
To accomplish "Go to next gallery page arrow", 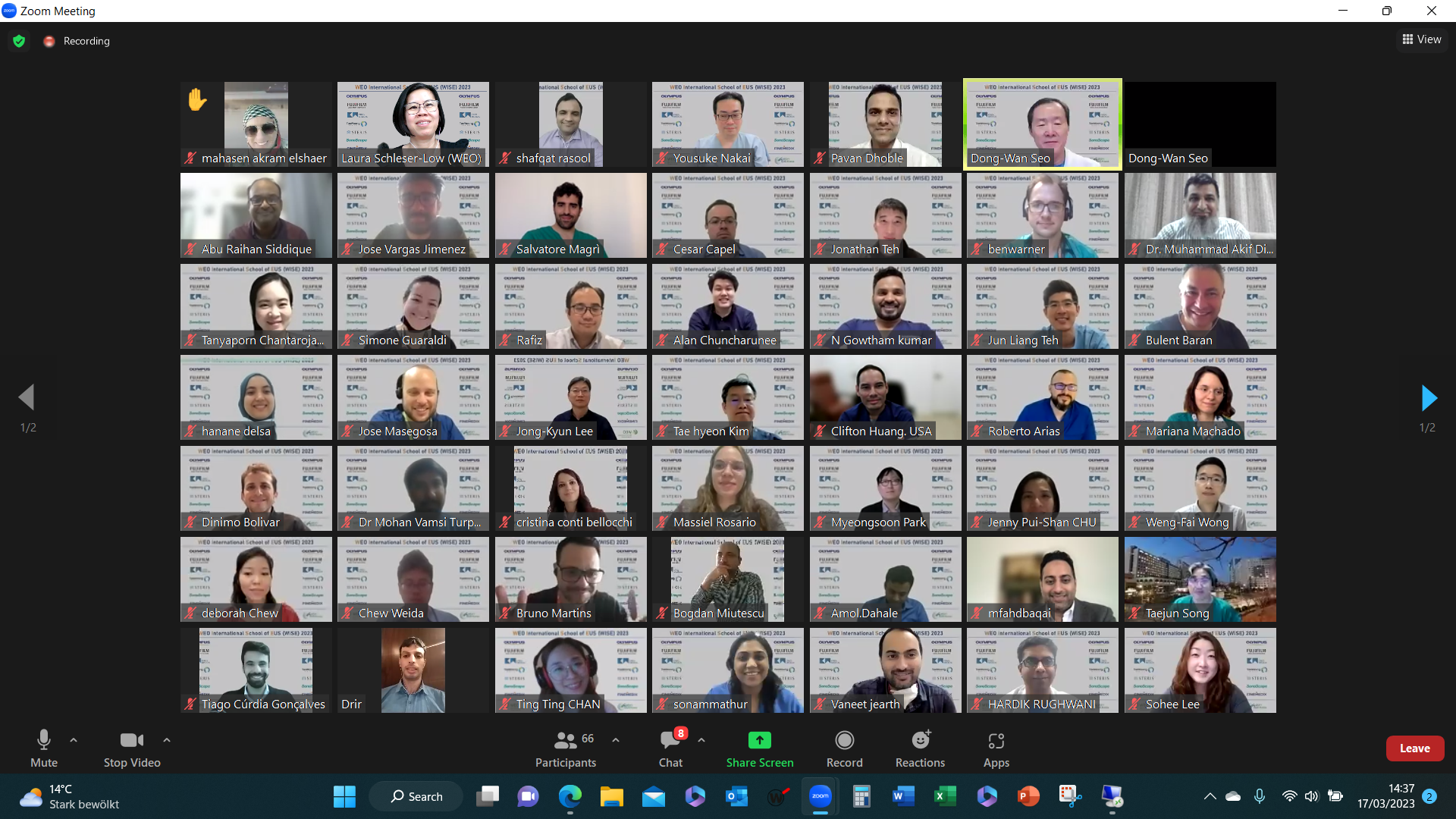I will point(1428,397).
